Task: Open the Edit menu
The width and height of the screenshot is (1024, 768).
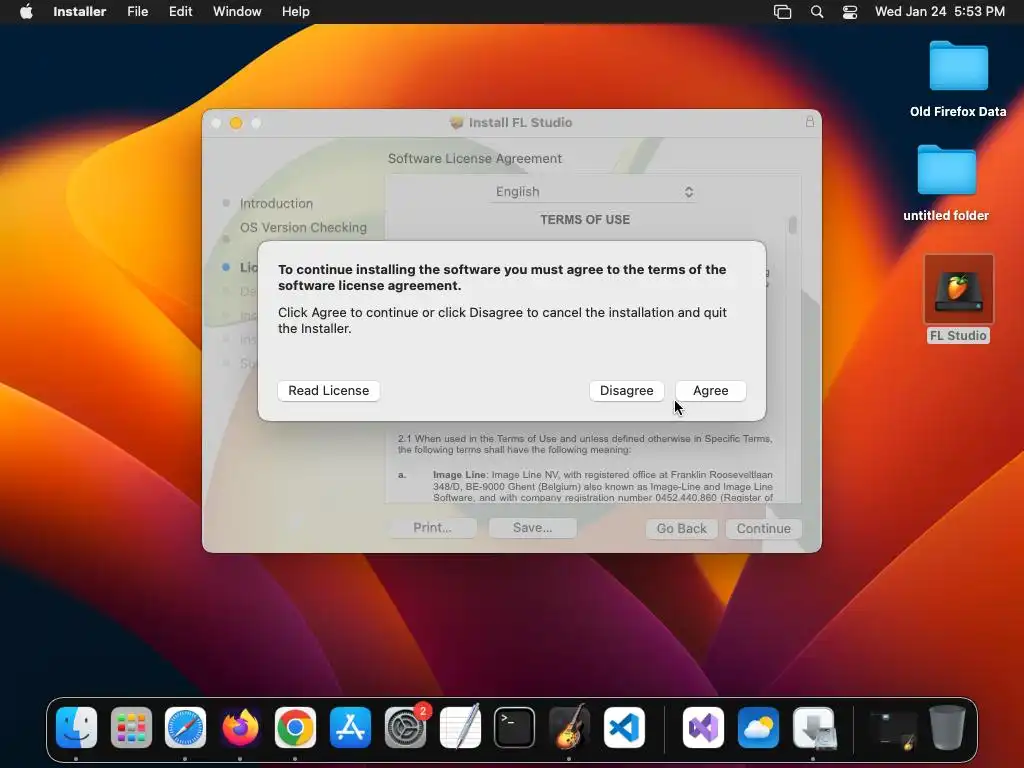Action: 180,12
